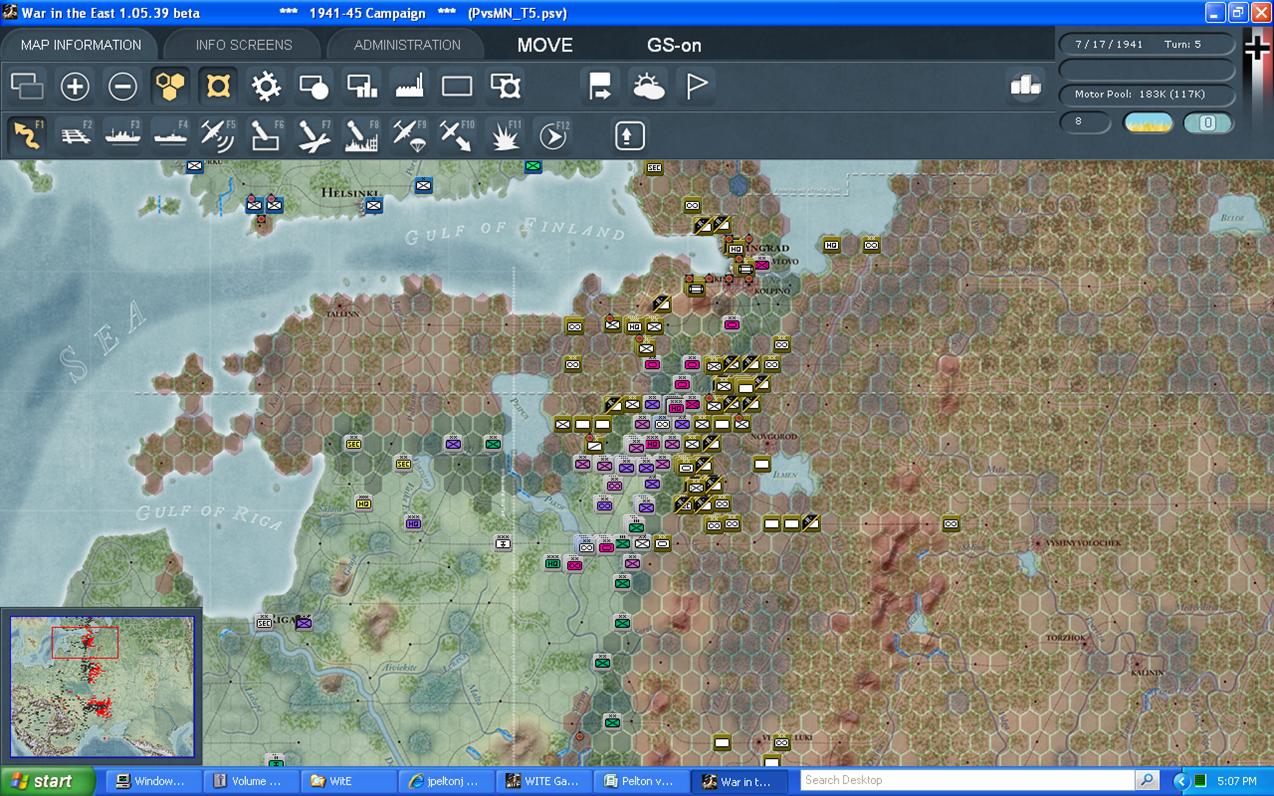1274x796 pixels.
Task: Click the field showing 8
Action: (x=1085, y=122)
